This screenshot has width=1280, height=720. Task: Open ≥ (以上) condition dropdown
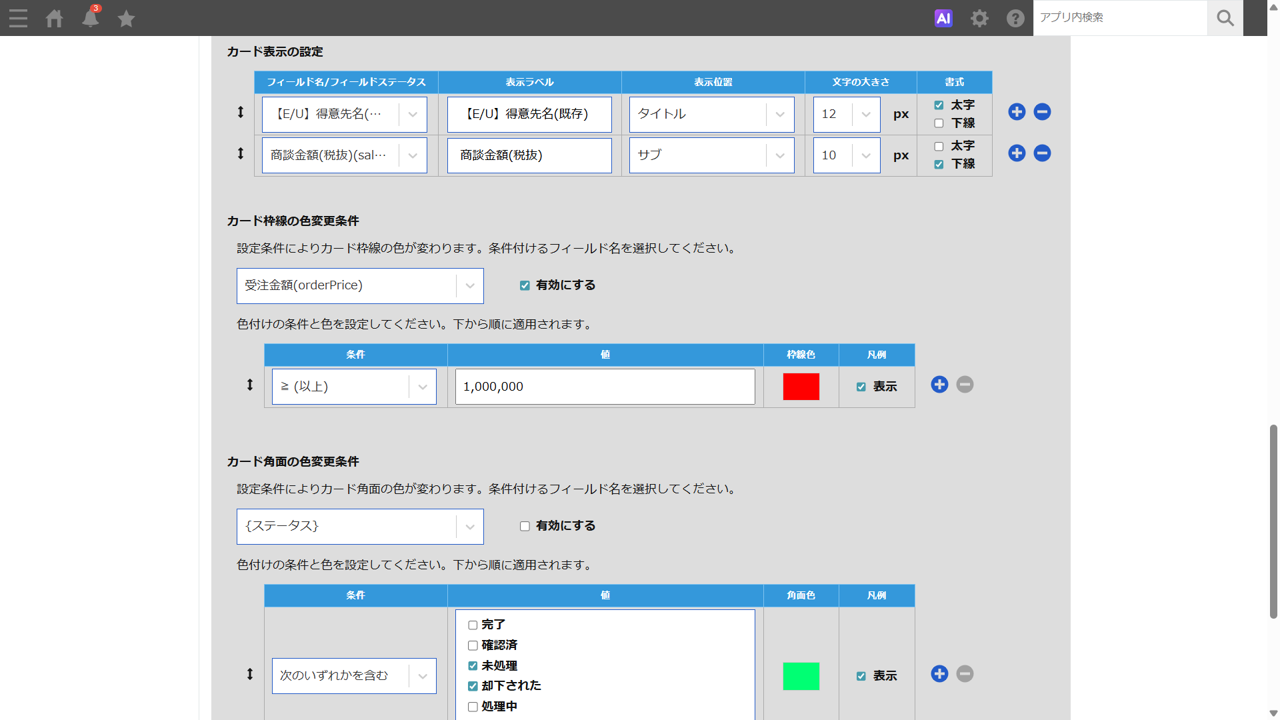(354, 387)
